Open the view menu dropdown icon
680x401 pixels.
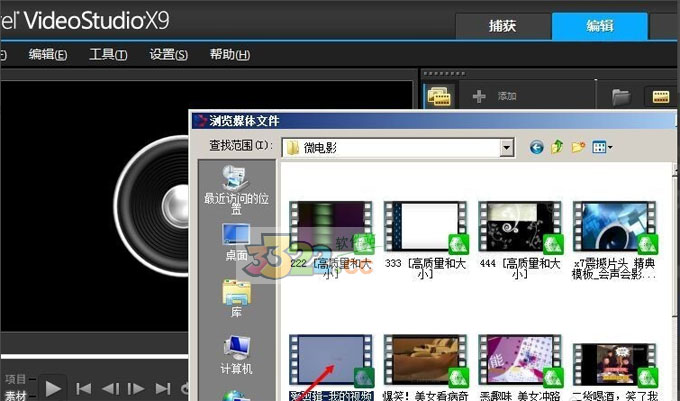(x=602, y=147)
